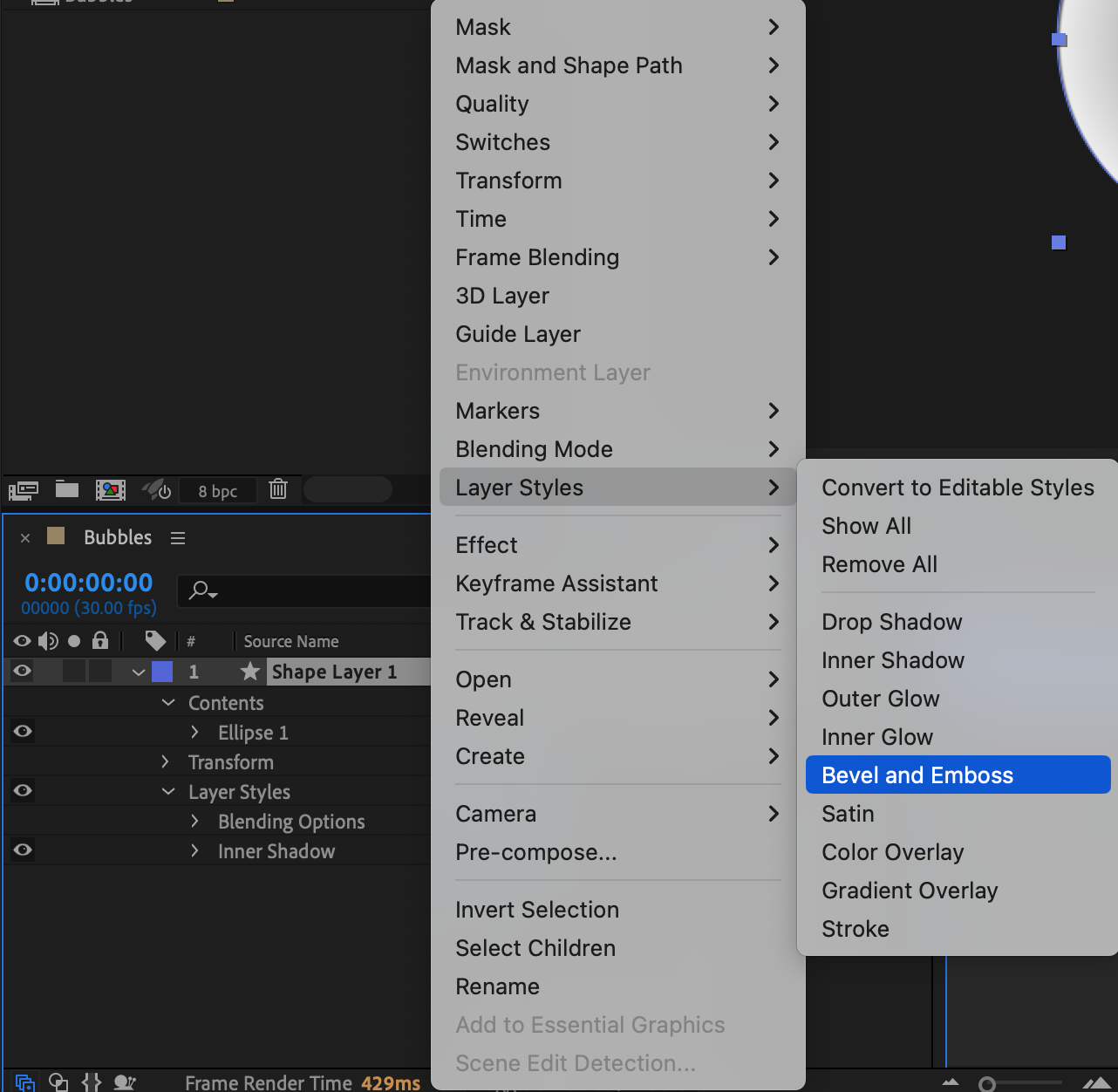The width and height of the screenshot is (1118, 1092).
Task: Open the Bubbles timeline panel menu
Action: click(178, 538)
